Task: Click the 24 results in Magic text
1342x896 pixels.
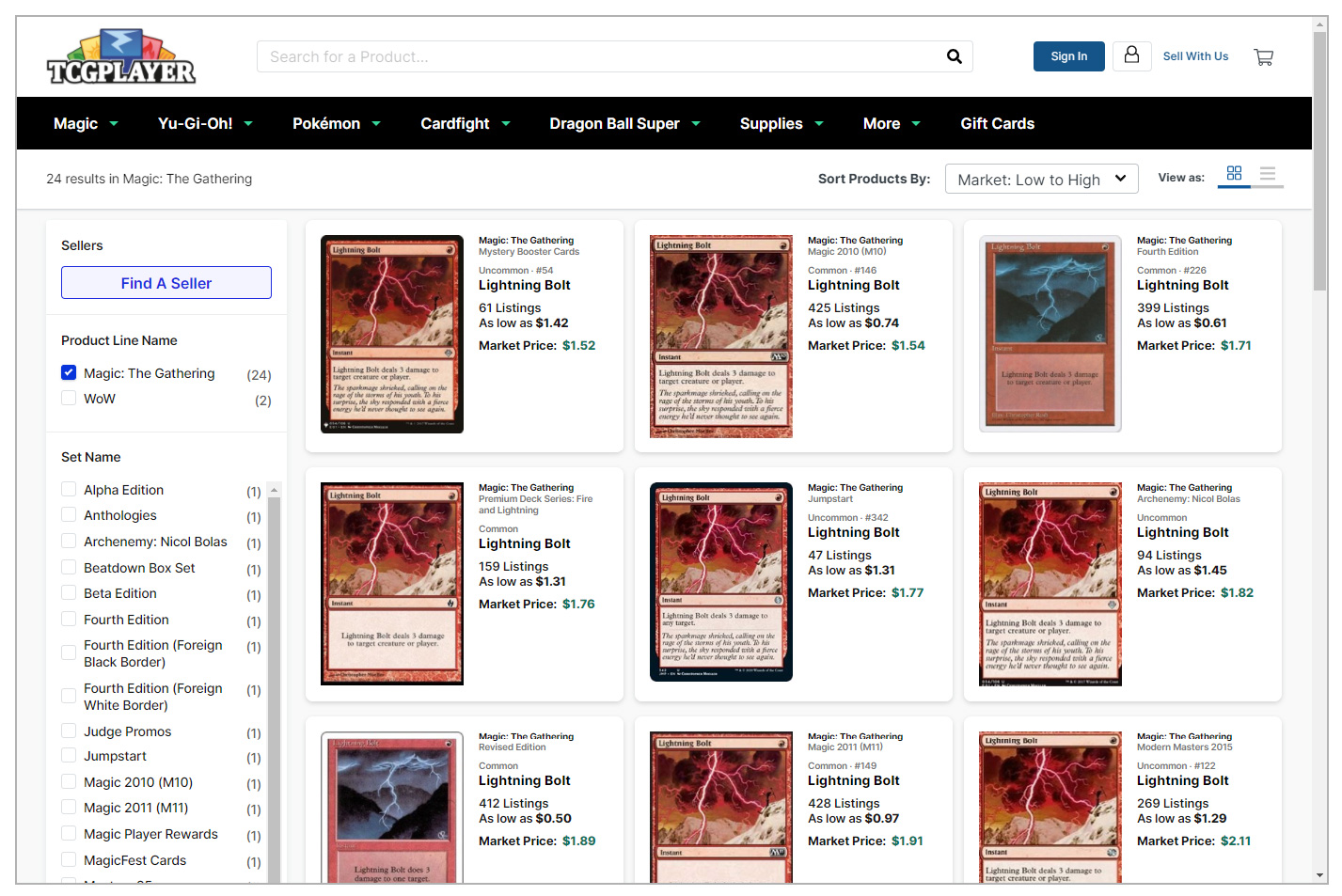Action: click(150, 179)
